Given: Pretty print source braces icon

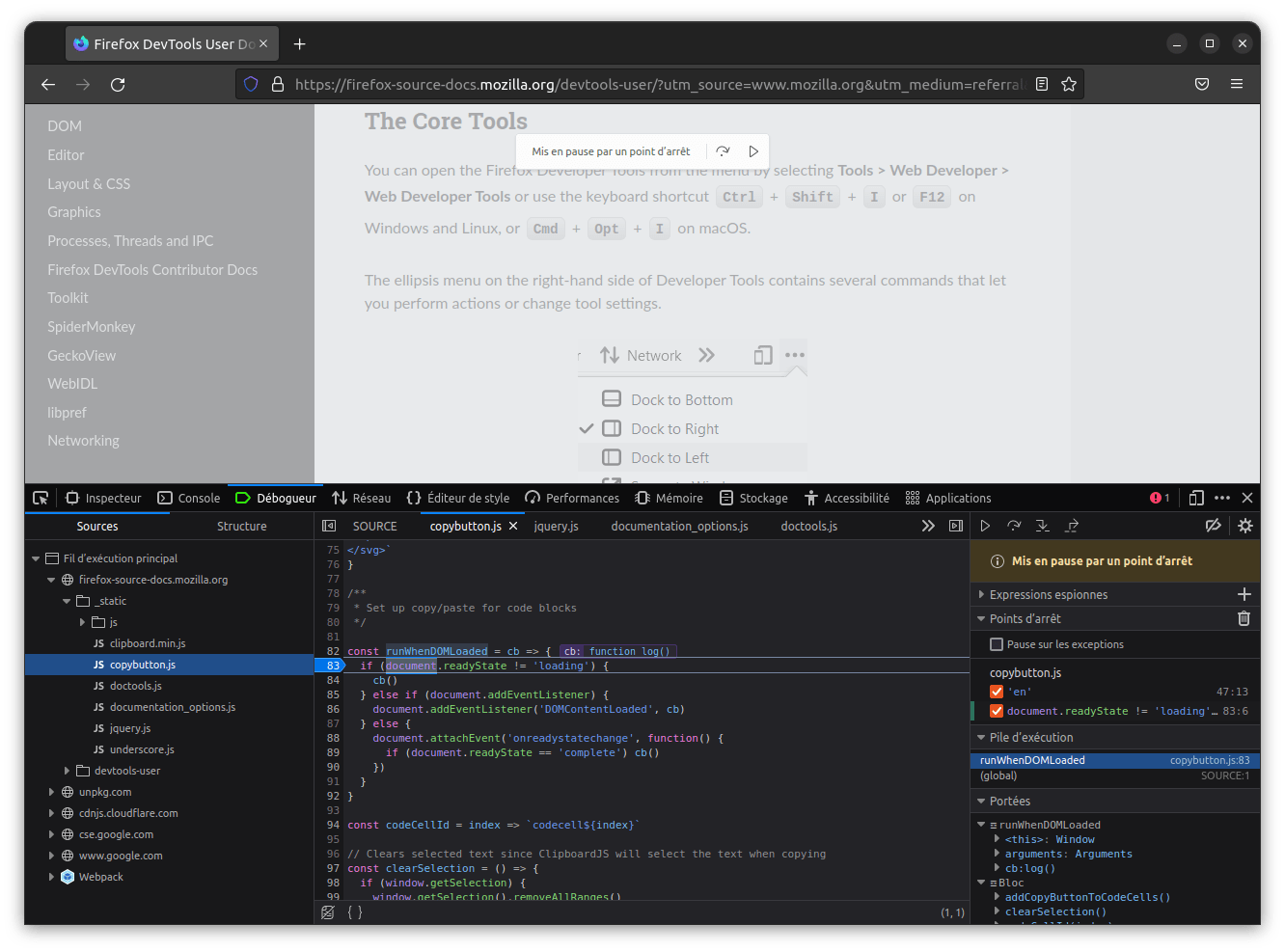Looking at the screenshot, I should tap(355, 911).
